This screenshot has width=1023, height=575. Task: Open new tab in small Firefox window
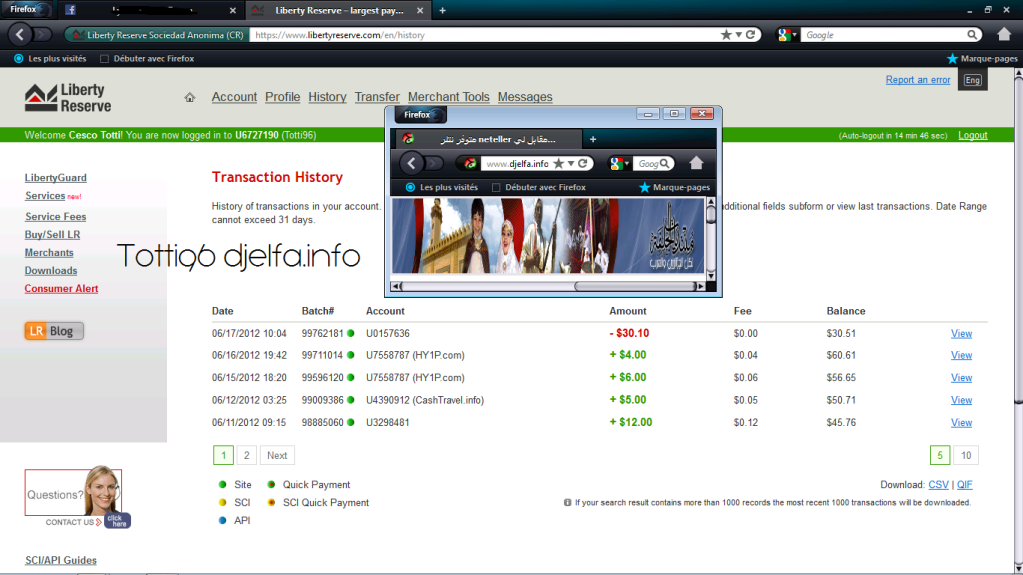click(593, 139)
